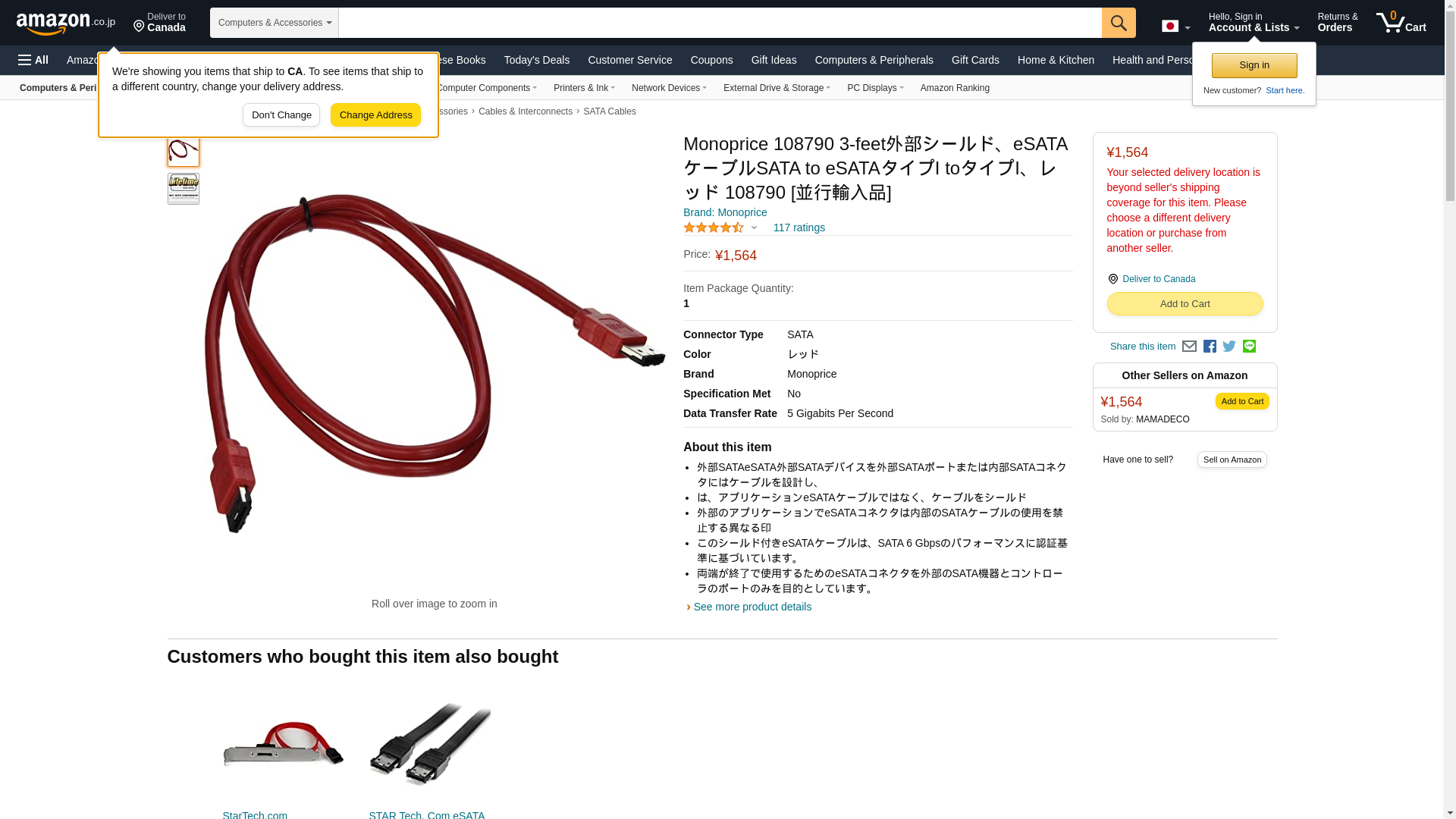Go to Amazon.co.jp home logo

66,24
